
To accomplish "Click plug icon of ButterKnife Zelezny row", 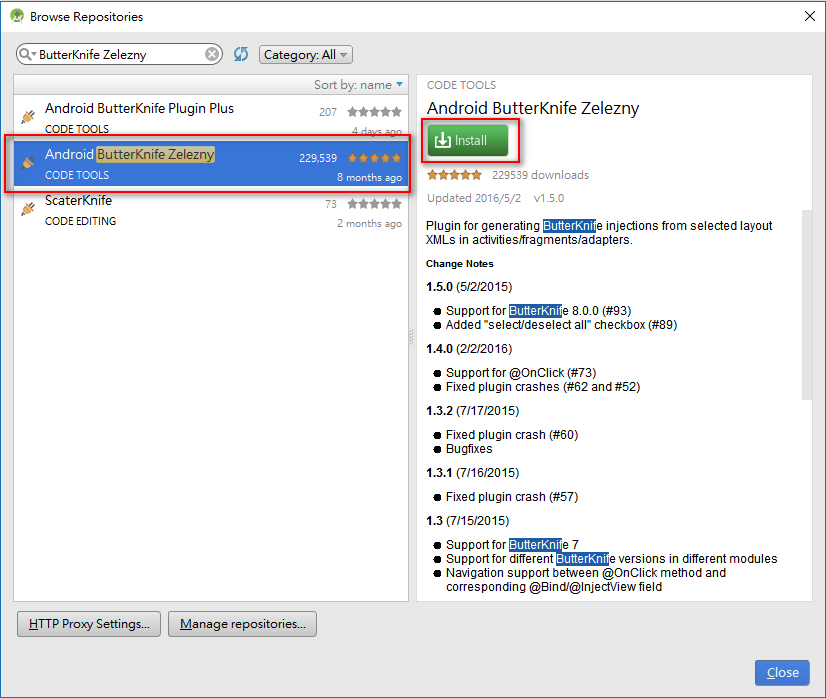I will [28, 163].
